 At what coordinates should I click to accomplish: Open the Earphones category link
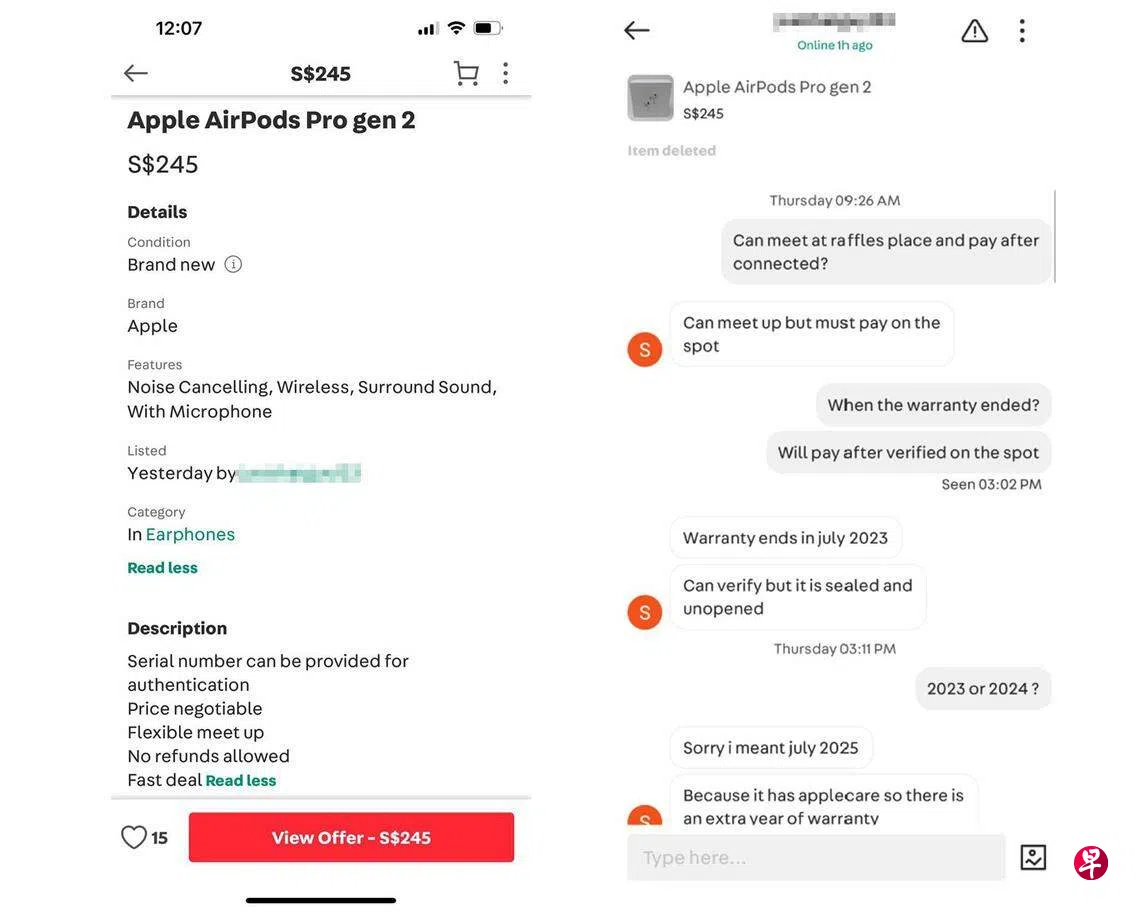pos(190,535)
